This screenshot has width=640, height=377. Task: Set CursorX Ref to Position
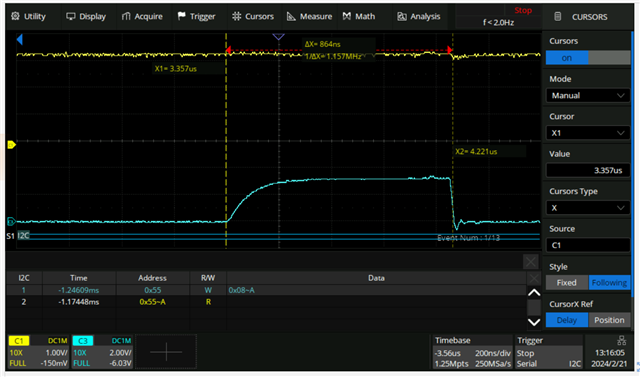tap(609, 320)
